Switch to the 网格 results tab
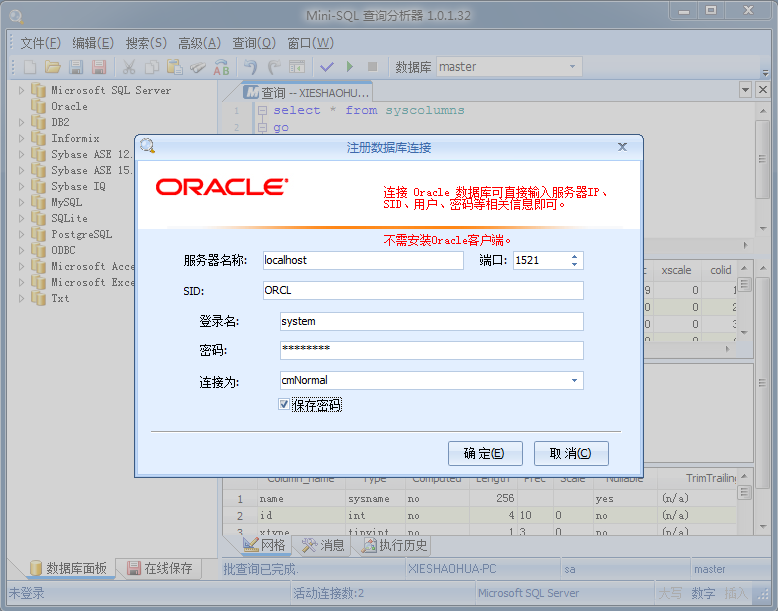Image resolution: width=778 pixels, height=611 pixels. point(264,545)
